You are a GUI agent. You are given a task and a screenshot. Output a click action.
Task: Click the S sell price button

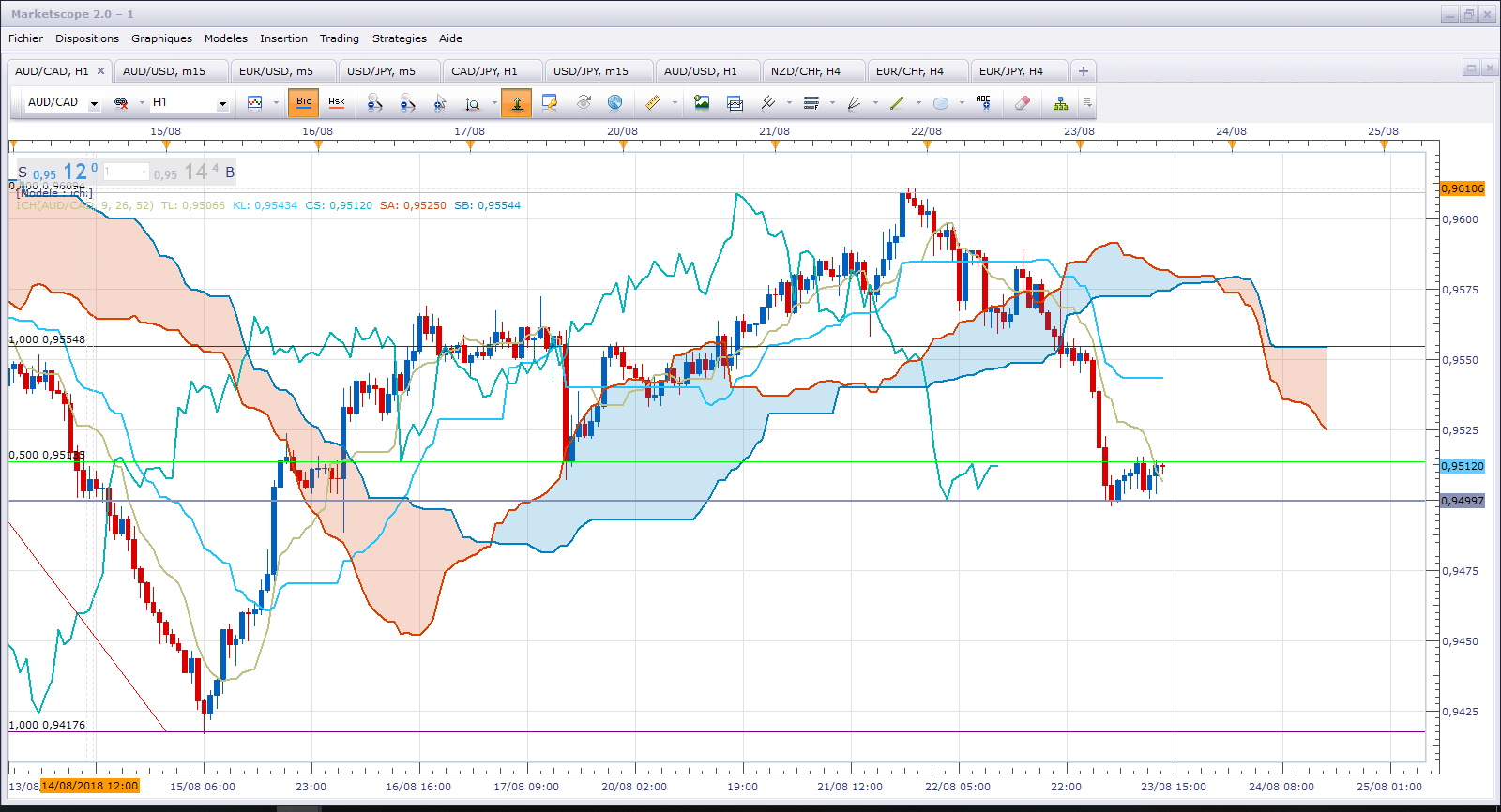coord(56,172)
